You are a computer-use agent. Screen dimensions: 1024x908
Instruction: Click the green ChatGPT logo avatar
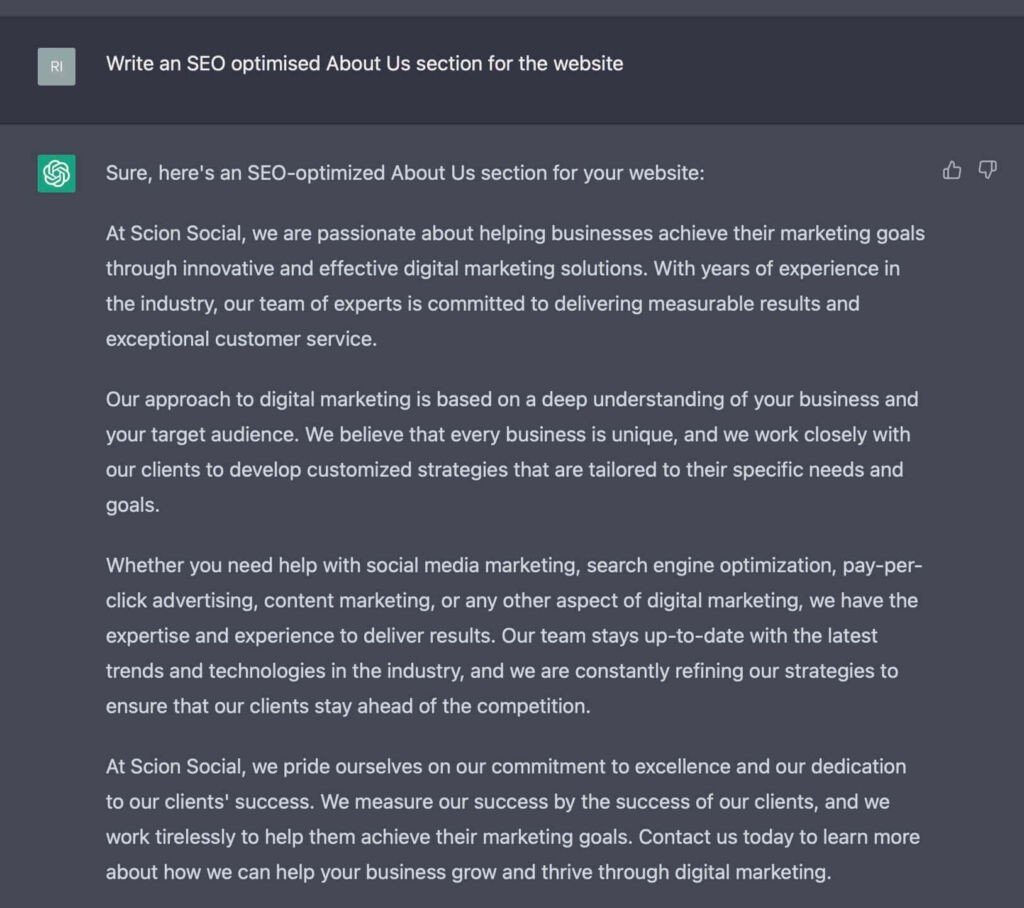point(56,174)
